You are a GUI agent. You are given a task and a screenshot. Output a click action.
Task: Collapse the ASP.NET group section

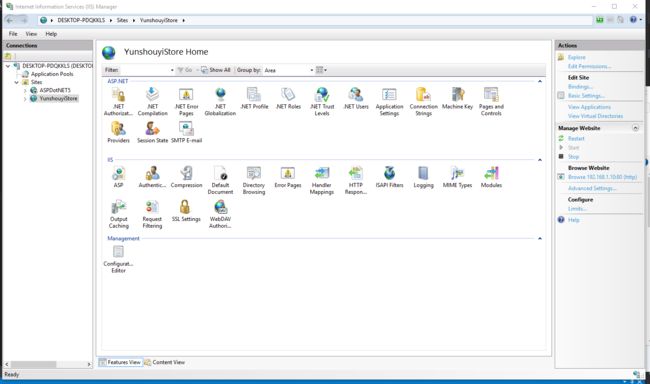(x=540, y=81)
